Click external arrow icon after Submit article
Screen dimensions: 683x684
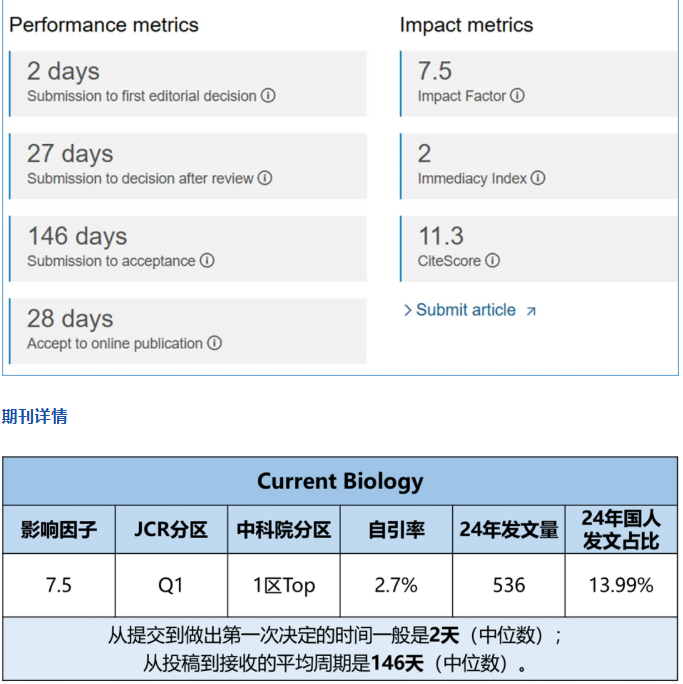tap(531, 311)
